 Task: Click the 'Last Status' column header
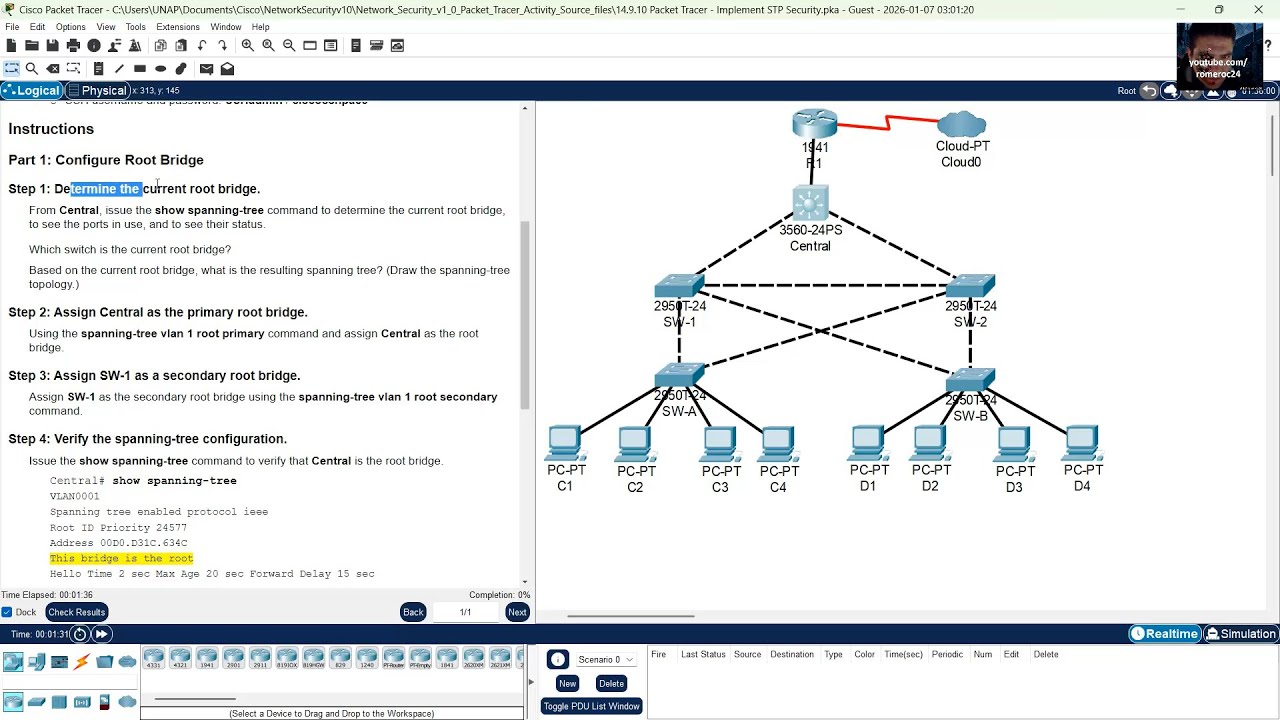pyautogui.click(x=703, y=654)
